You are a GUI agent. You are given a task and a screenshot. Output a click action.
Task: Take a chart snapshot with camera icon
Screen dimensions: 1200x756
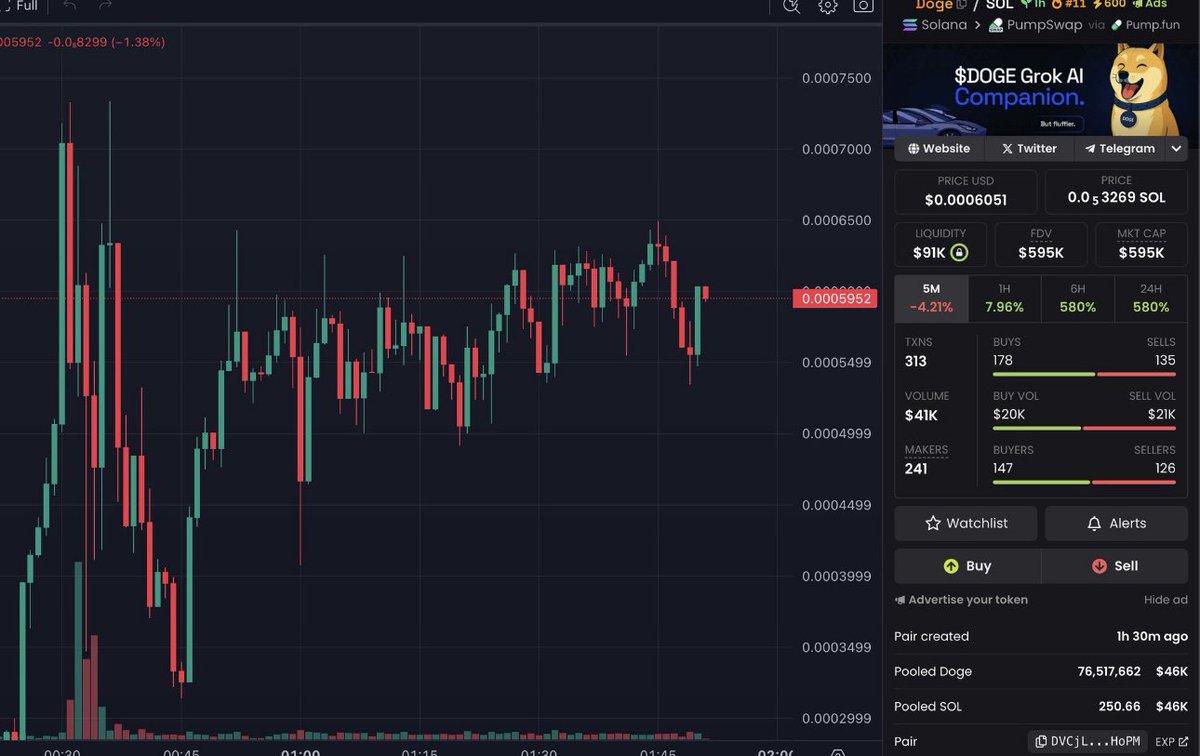(x=863, y=6)
